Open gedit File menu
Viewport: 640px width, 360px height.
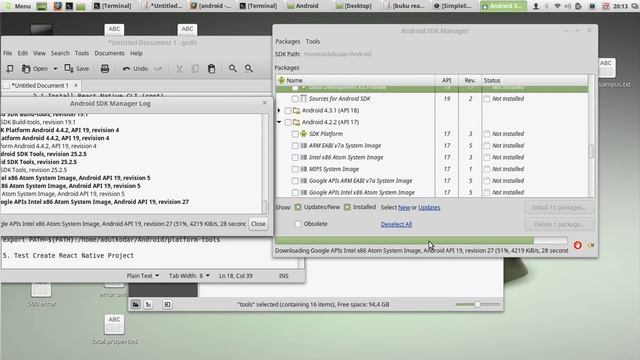[8, 53]
